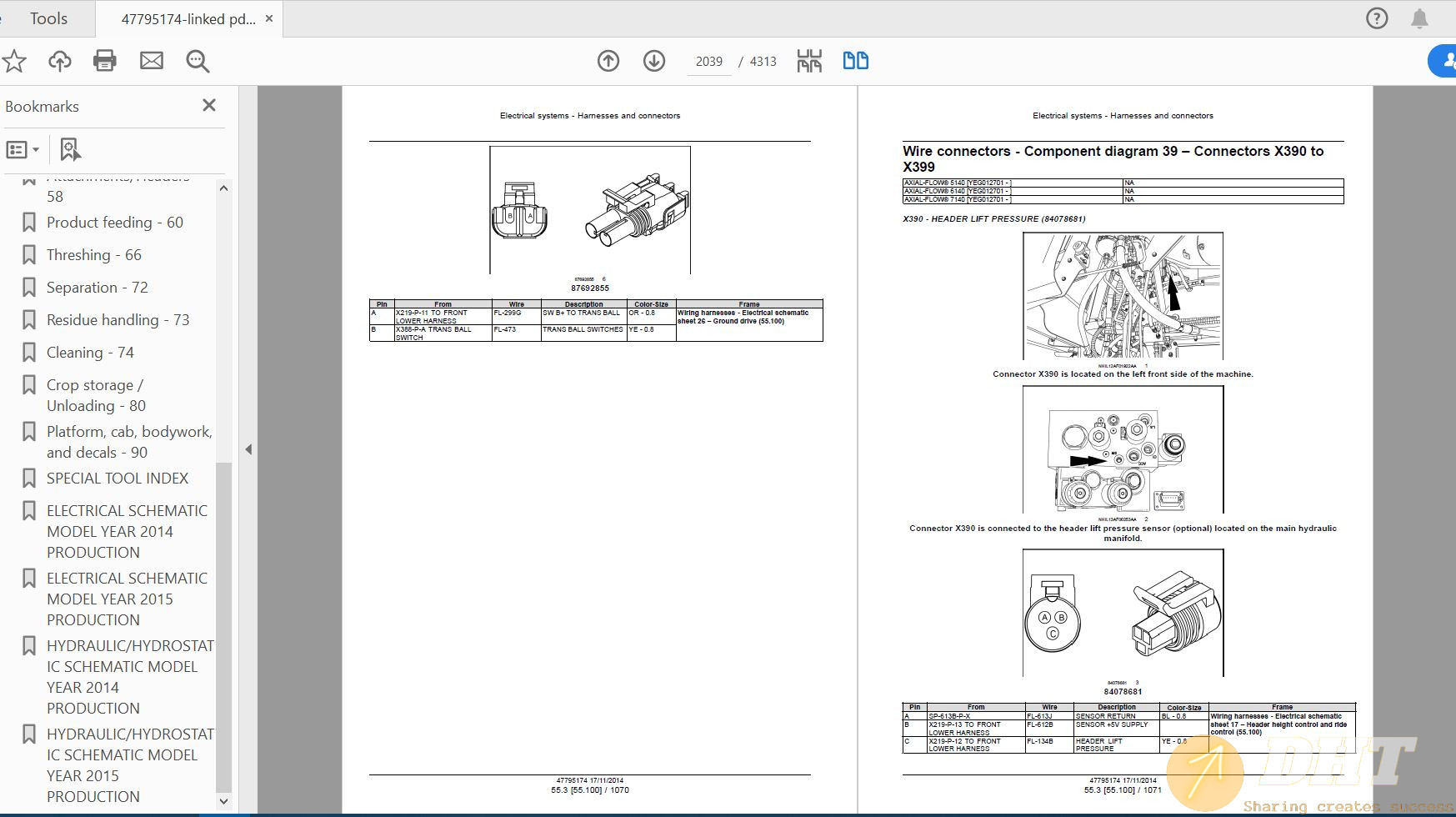Open the Separation - 72 bookmark

[x=98, y=288]
